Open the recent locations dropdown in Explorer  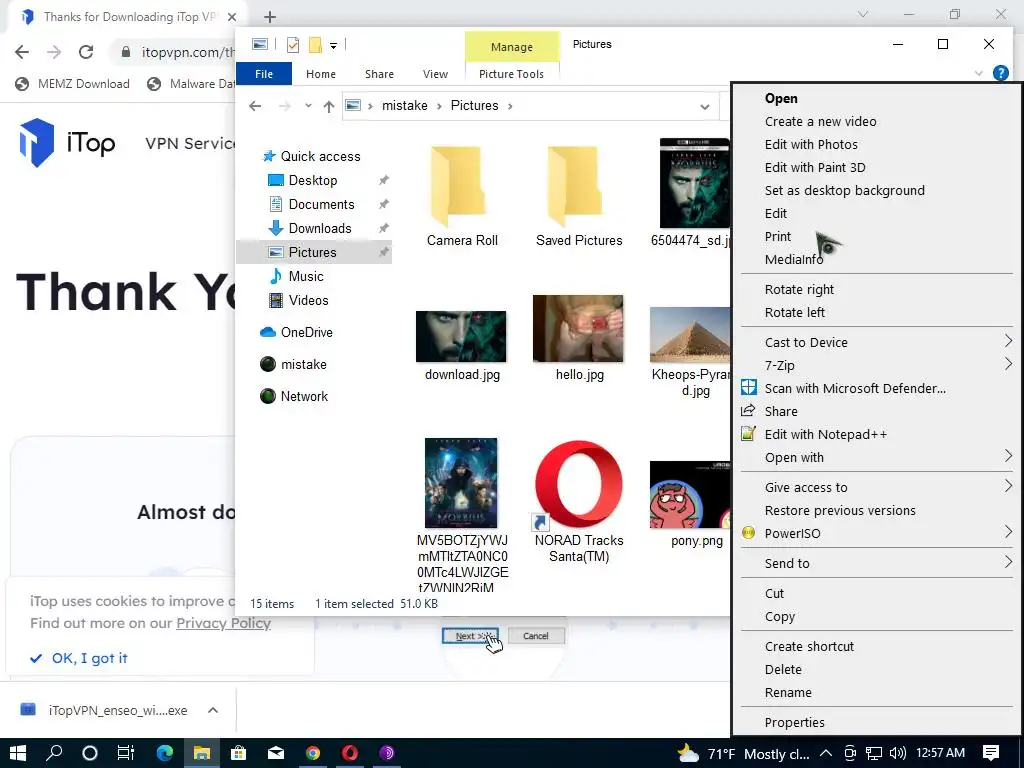point(308,106)
